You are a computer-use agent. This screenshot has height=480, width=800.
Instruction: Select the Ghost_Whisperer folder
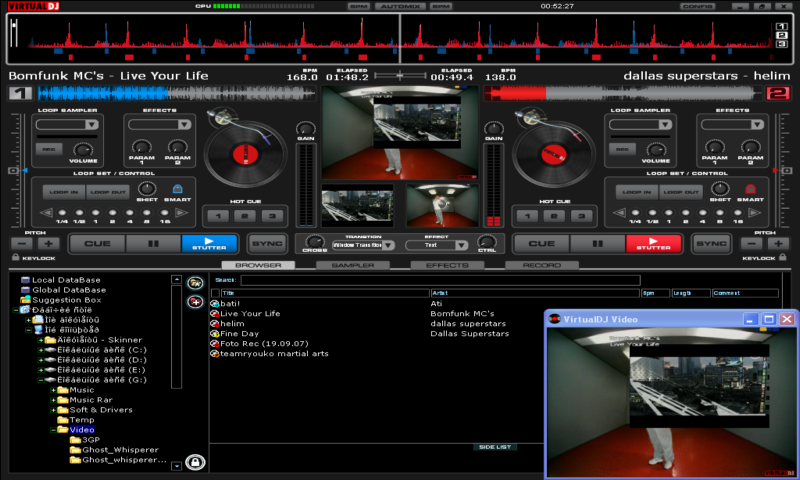coord(120,450)
